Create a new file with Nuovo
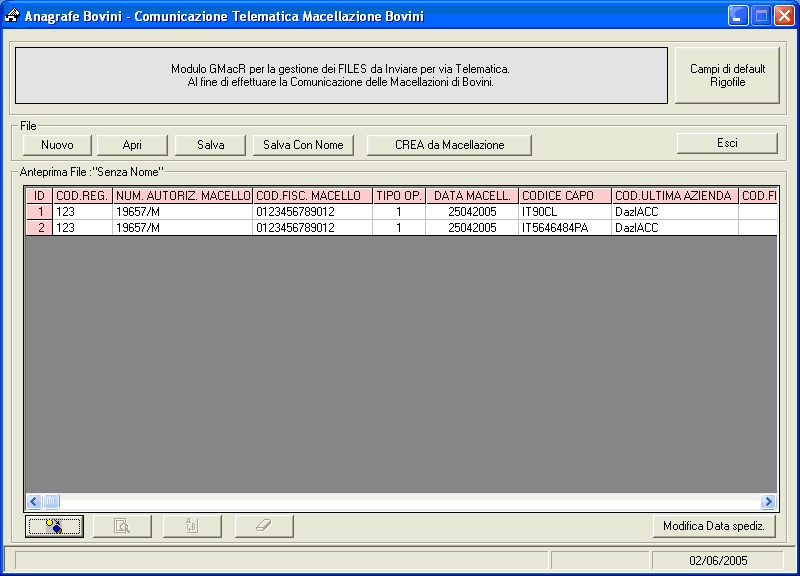The image size is (800, 576). click(x=57, y=145)
